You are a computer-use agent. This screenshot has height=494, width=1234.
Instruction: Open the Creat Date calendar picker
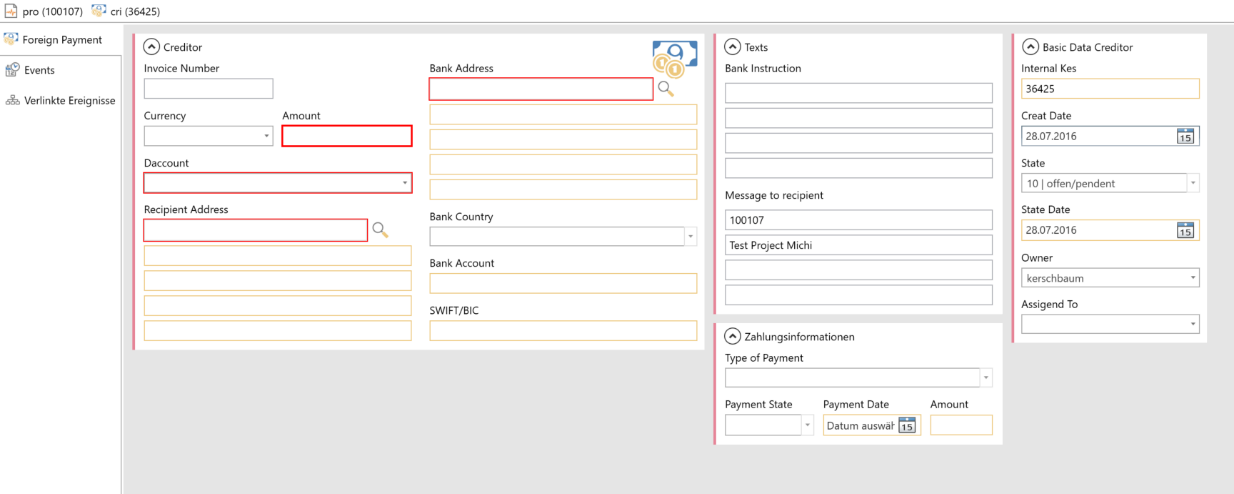coord(1185,136)
